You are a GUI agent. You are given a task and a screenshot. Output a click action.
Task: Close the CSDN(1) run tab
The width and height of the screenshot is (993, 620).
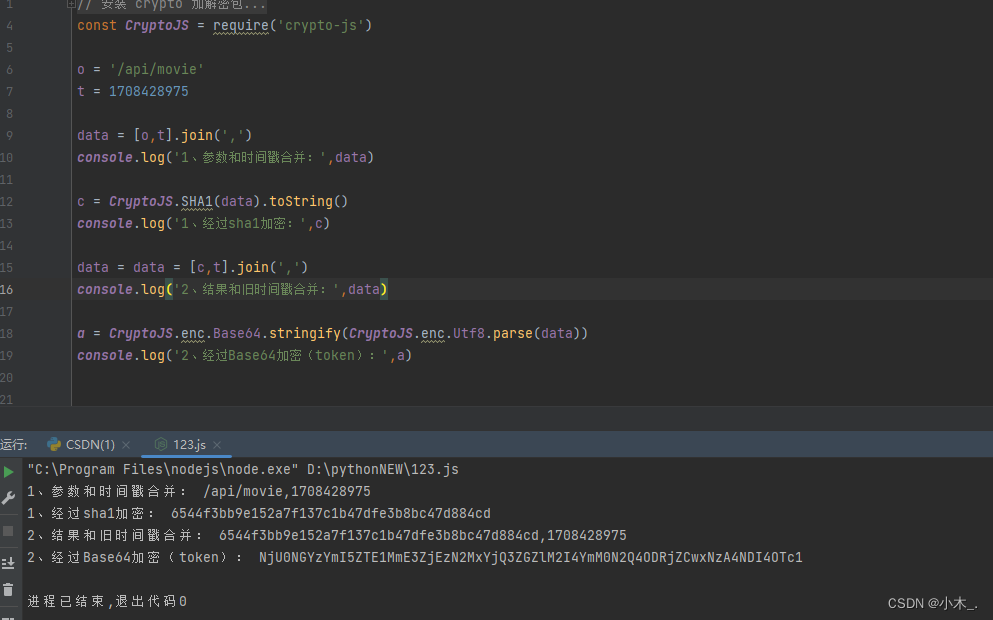pyautogui.click(x=126, y=443)
